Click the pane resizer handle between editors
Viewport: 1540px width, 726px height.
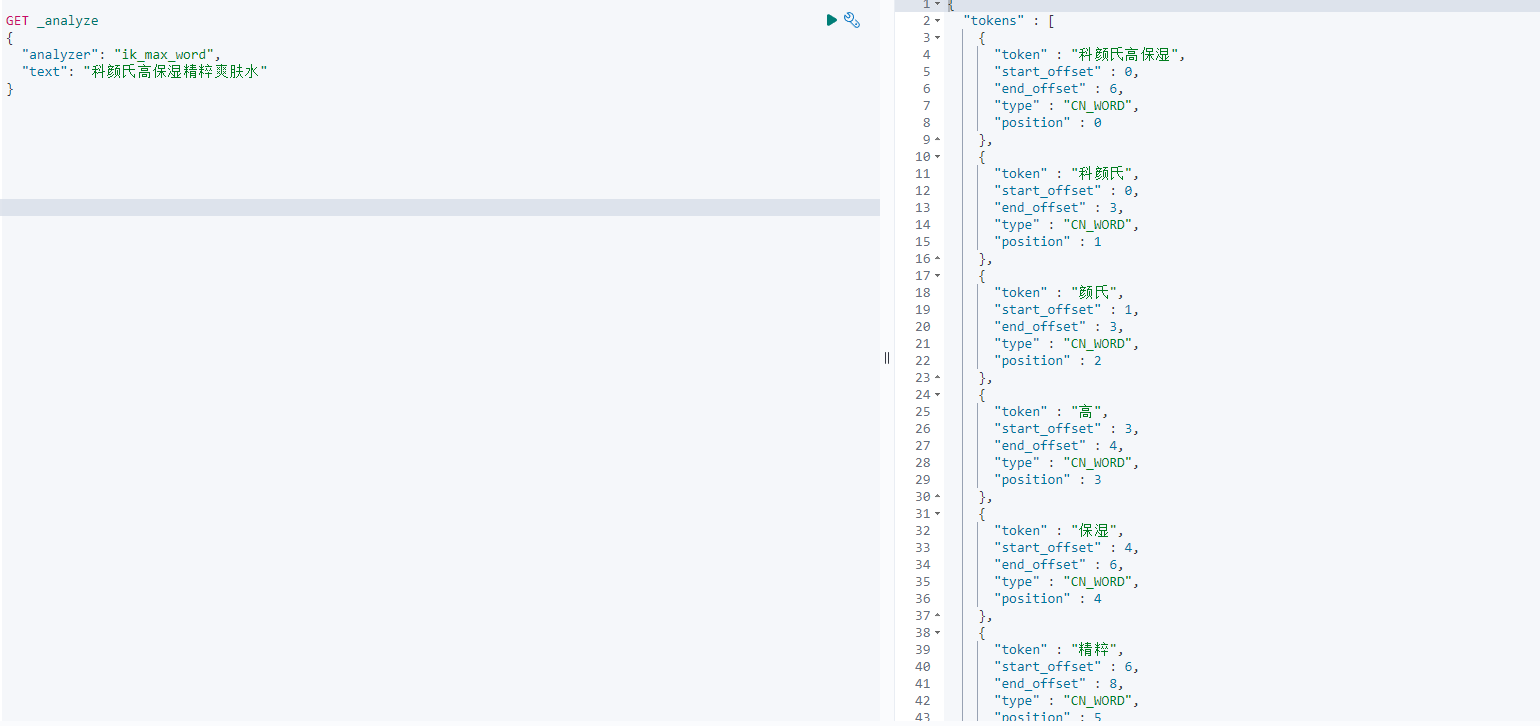(887, 358)
